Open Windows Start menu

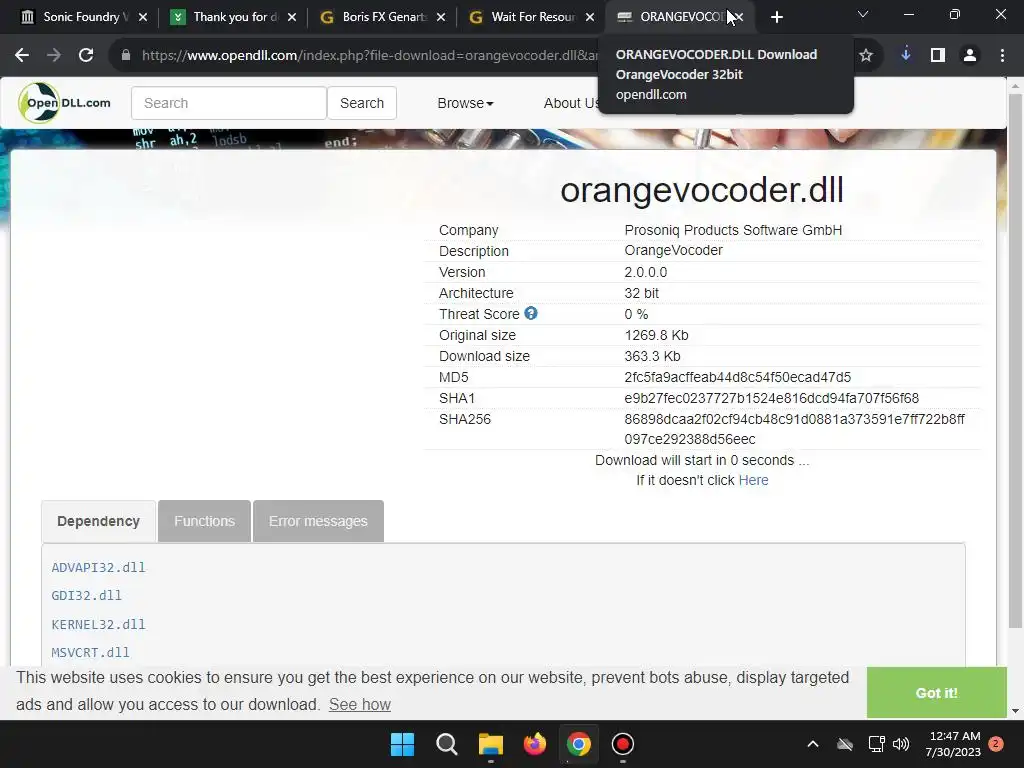(402, 744)
